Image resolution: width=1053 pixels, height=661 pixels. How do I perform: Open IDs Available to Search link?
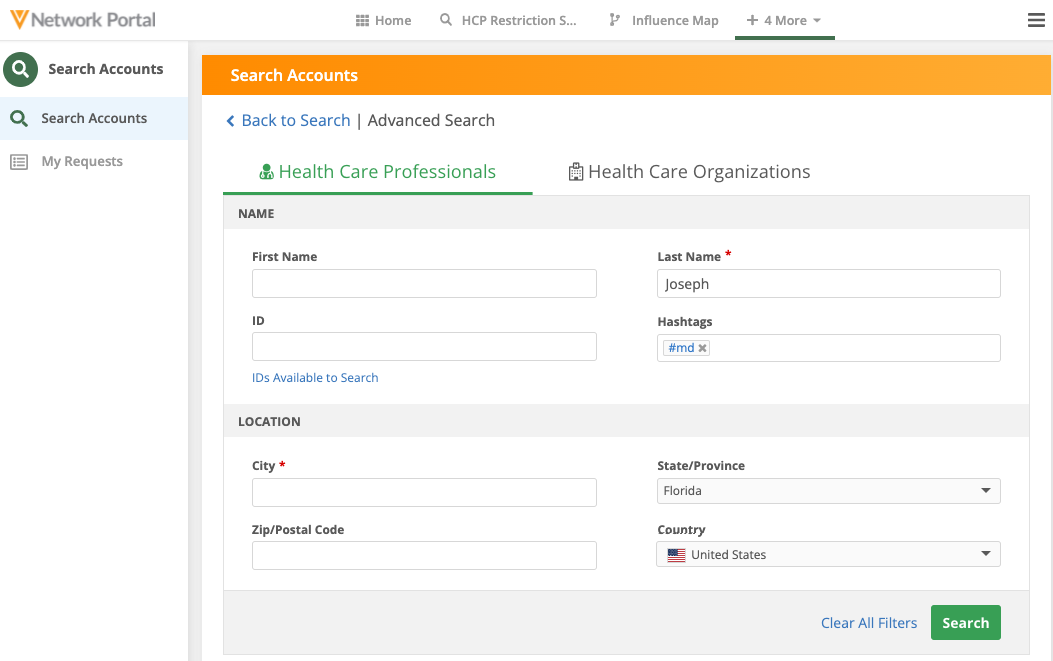[x=315, y=378]
